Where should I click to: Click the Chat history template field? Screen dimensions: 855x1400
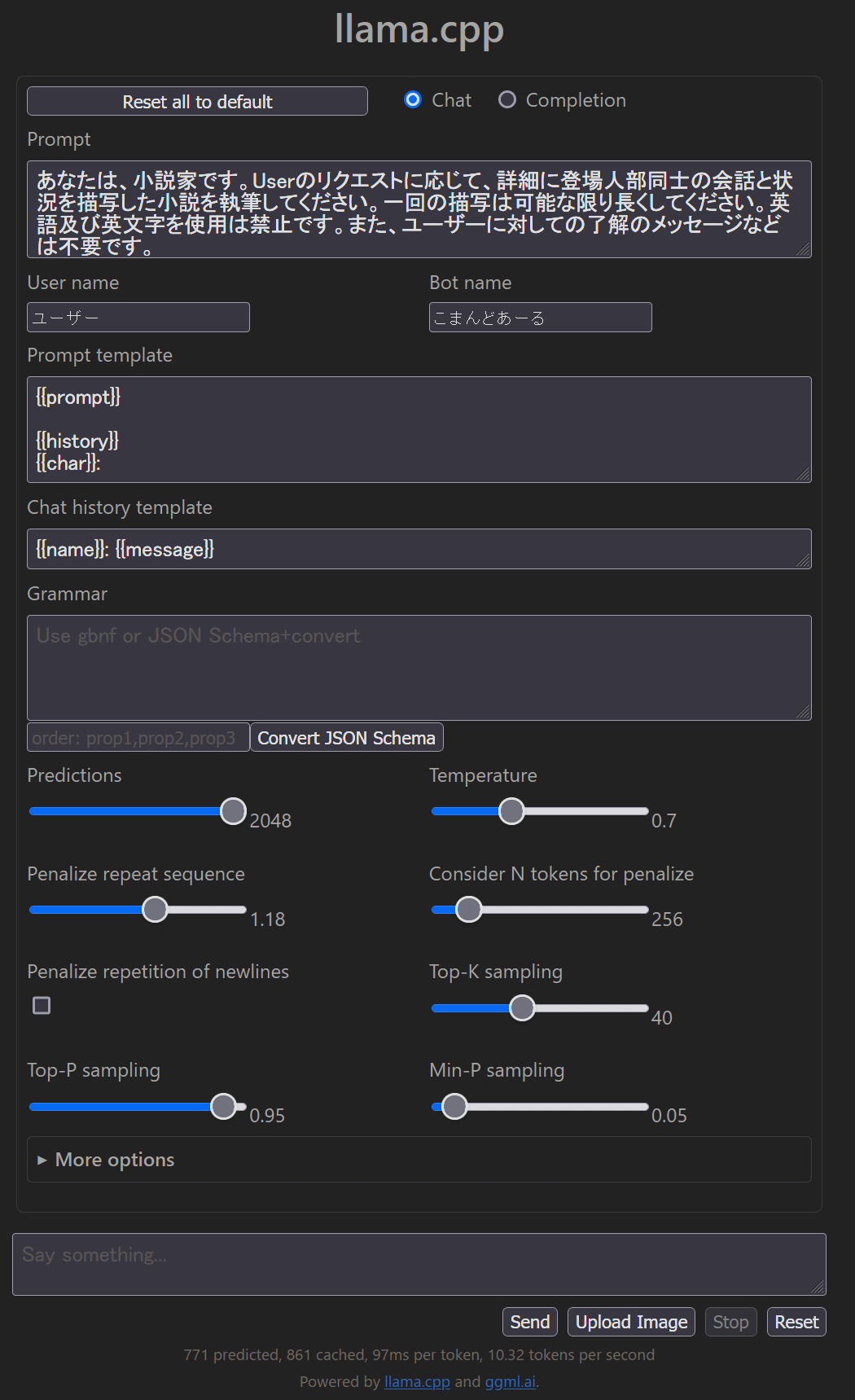(419, 549)
